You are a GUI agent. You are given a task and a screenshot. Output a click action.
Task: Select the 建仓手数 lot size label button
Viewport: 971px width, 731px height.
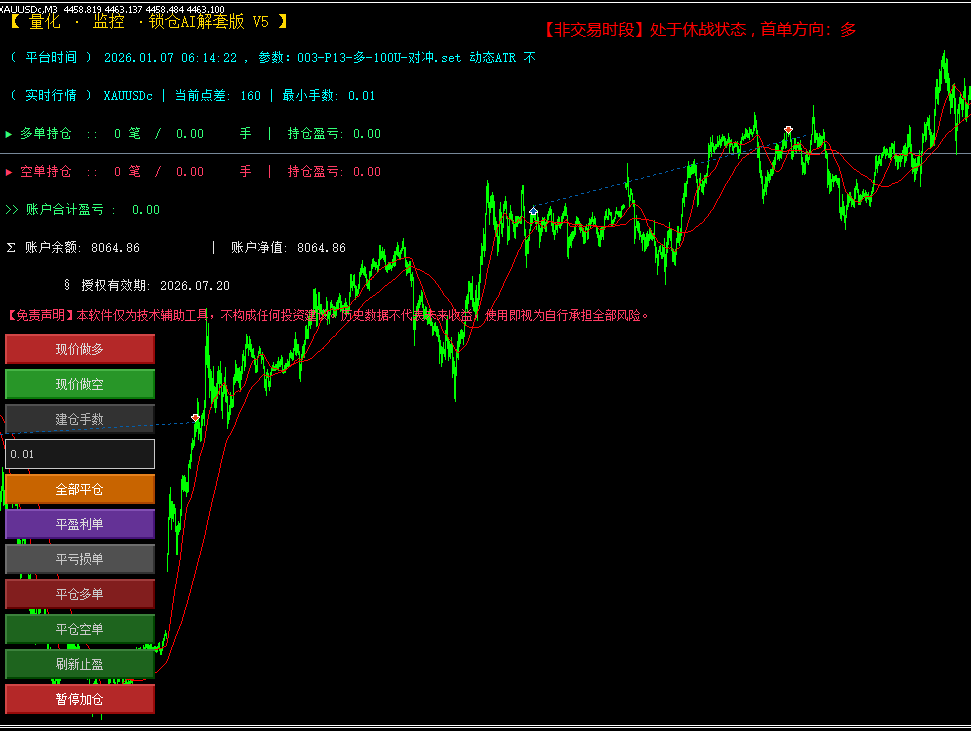(80, 419)
